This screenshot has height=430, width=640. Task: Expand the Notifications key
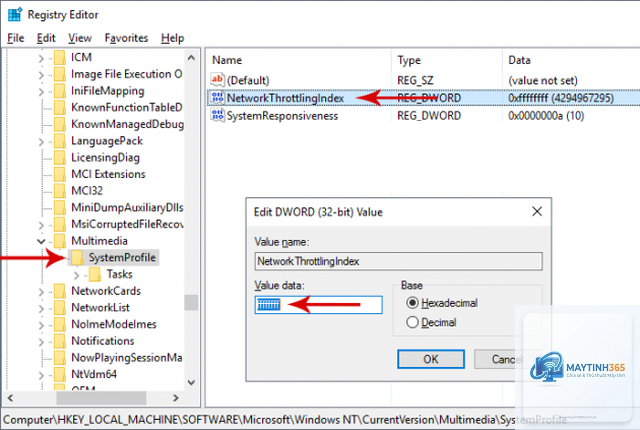pyautogui.click(x=41, y=342)
